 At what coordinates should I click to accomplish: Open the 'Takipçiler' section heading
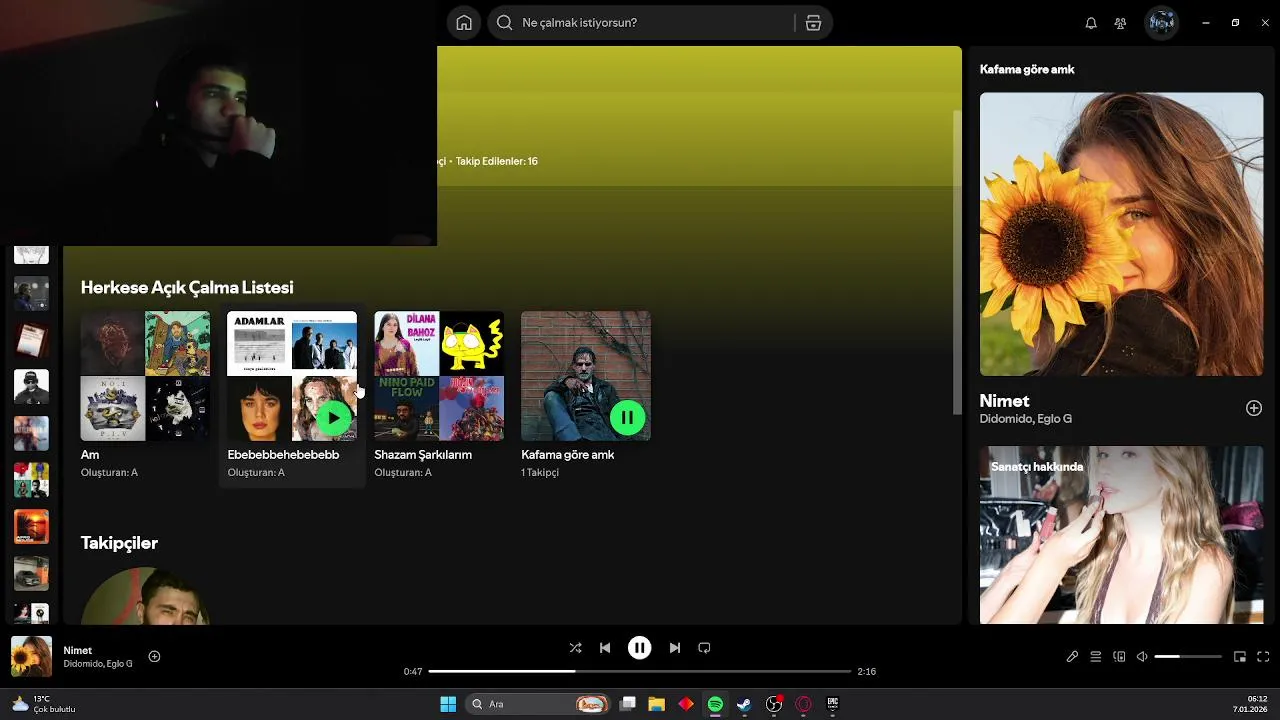[119, 543]
